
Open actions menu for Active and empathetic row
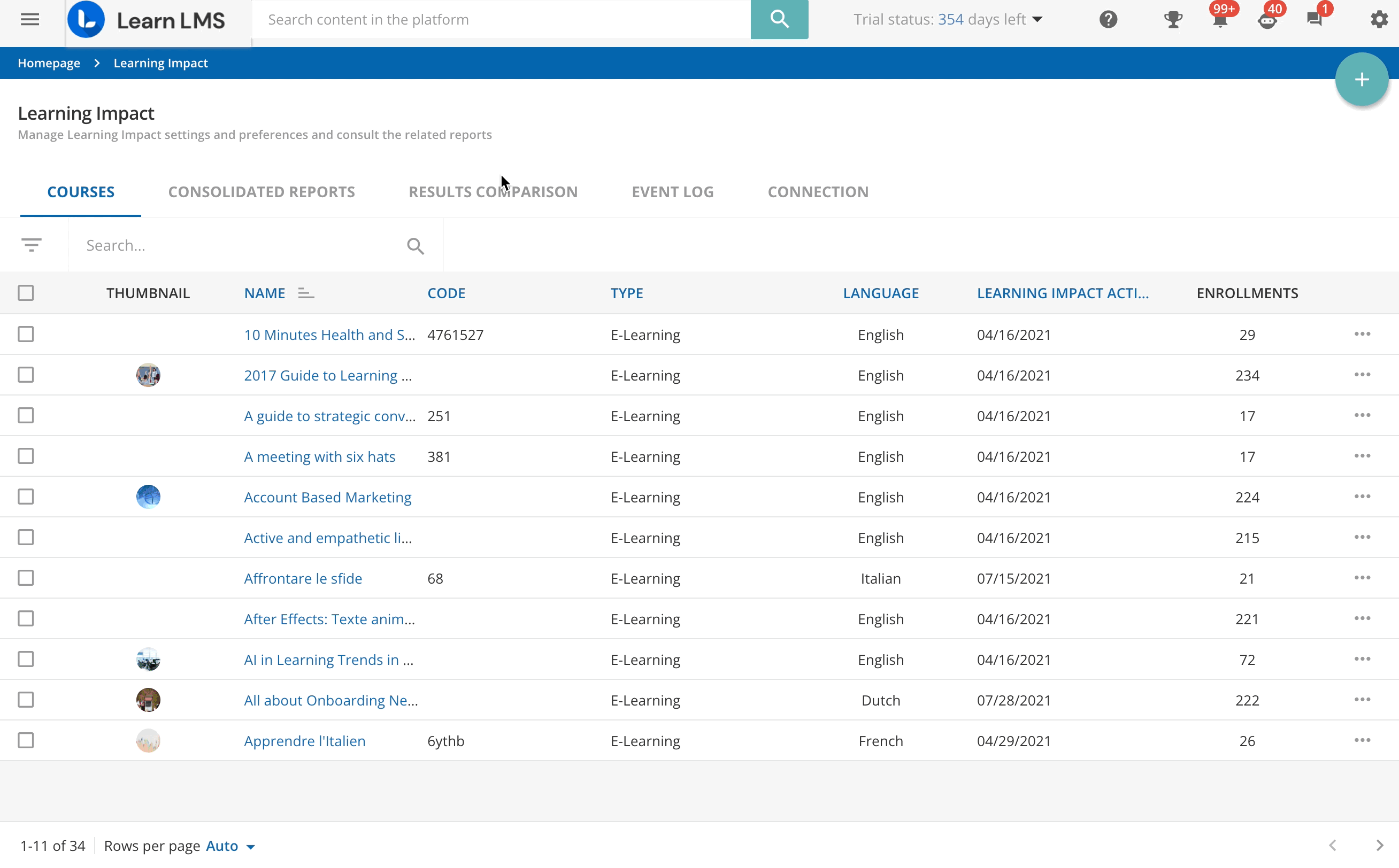[1362, 537]
